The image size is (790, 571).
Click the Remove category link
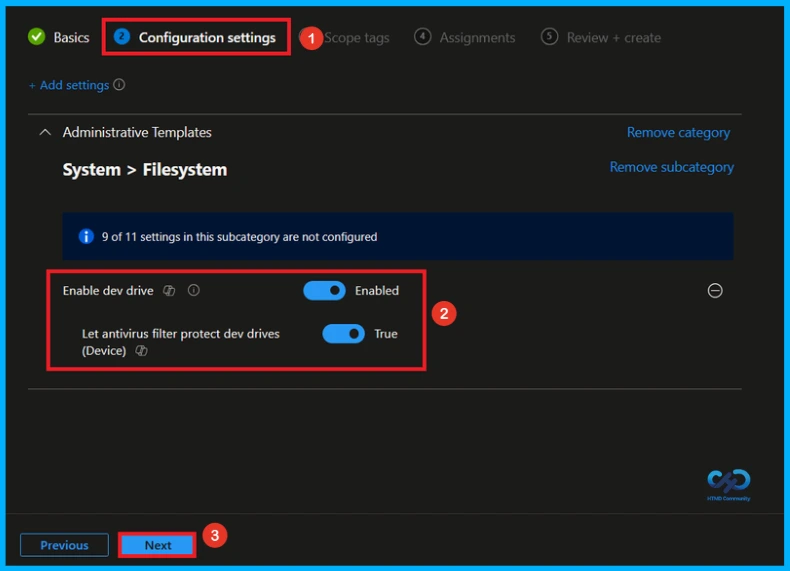pos(678,133)
